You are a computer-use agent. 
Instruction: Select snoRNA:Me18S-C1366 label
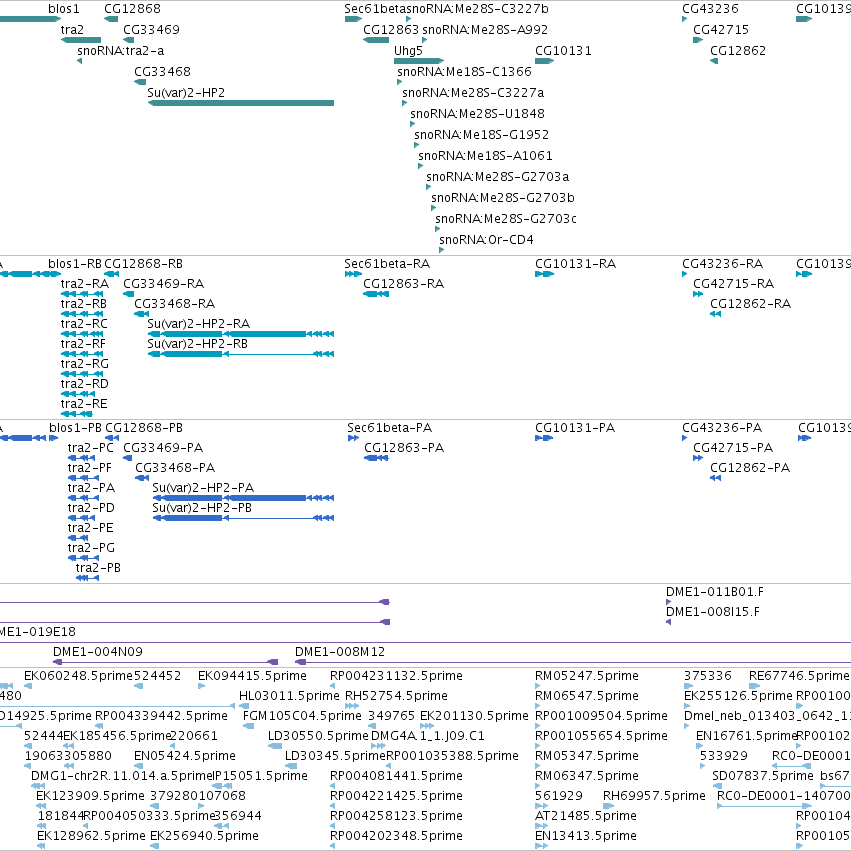(x=465, y=72)
